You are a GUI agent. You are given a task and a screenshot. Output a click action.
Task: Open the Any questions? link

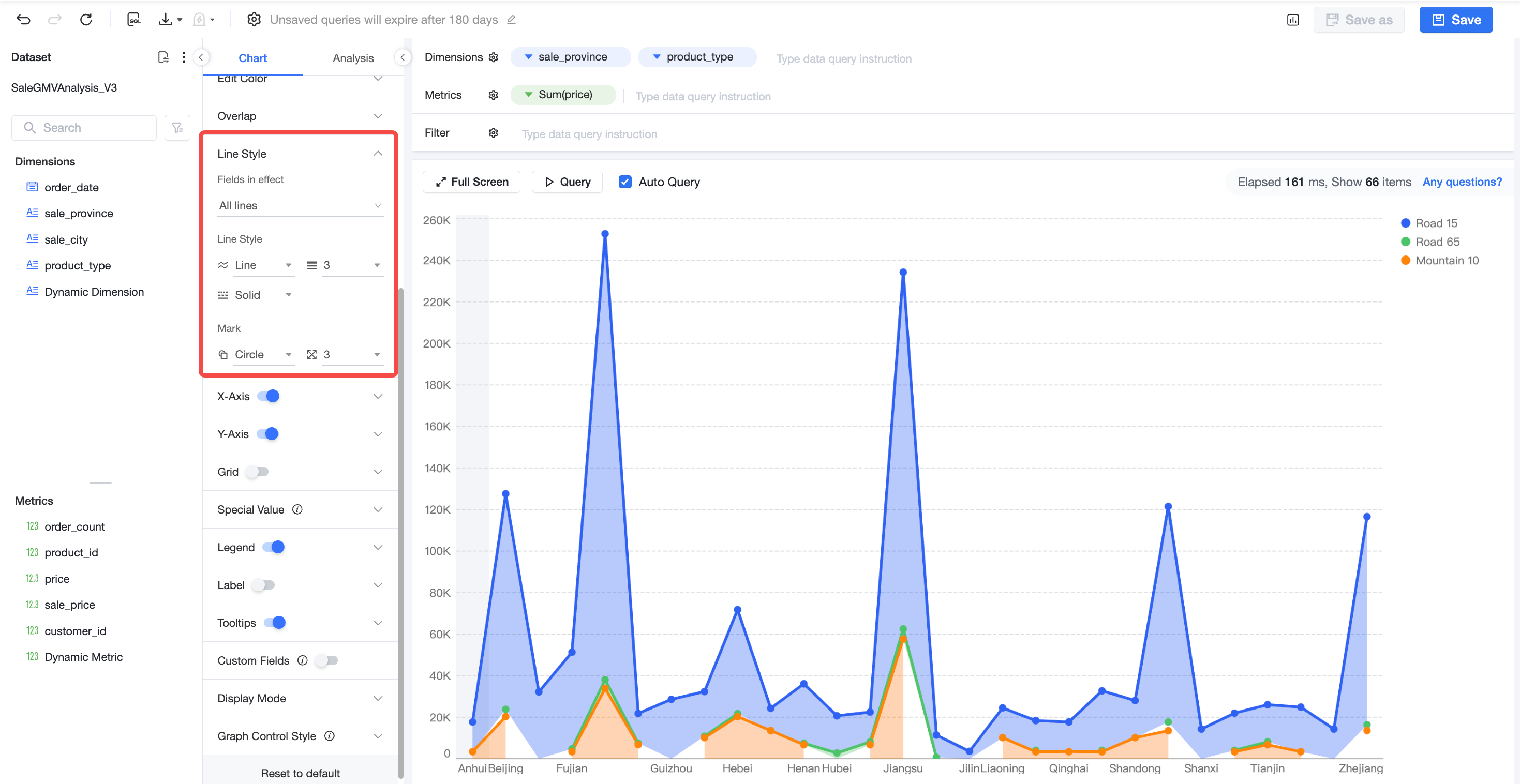(1462, 182)
